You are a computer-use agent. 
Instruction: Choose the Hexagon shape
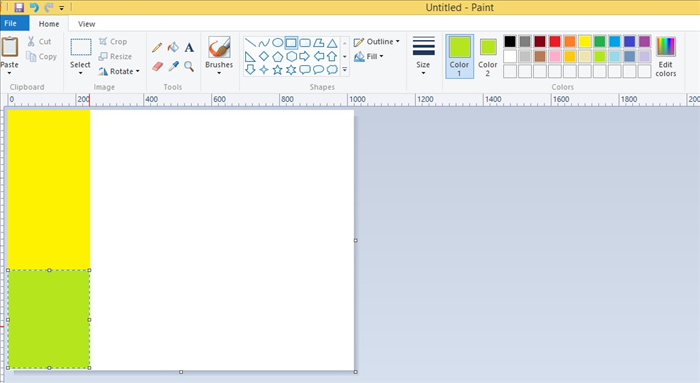[291, 56]
